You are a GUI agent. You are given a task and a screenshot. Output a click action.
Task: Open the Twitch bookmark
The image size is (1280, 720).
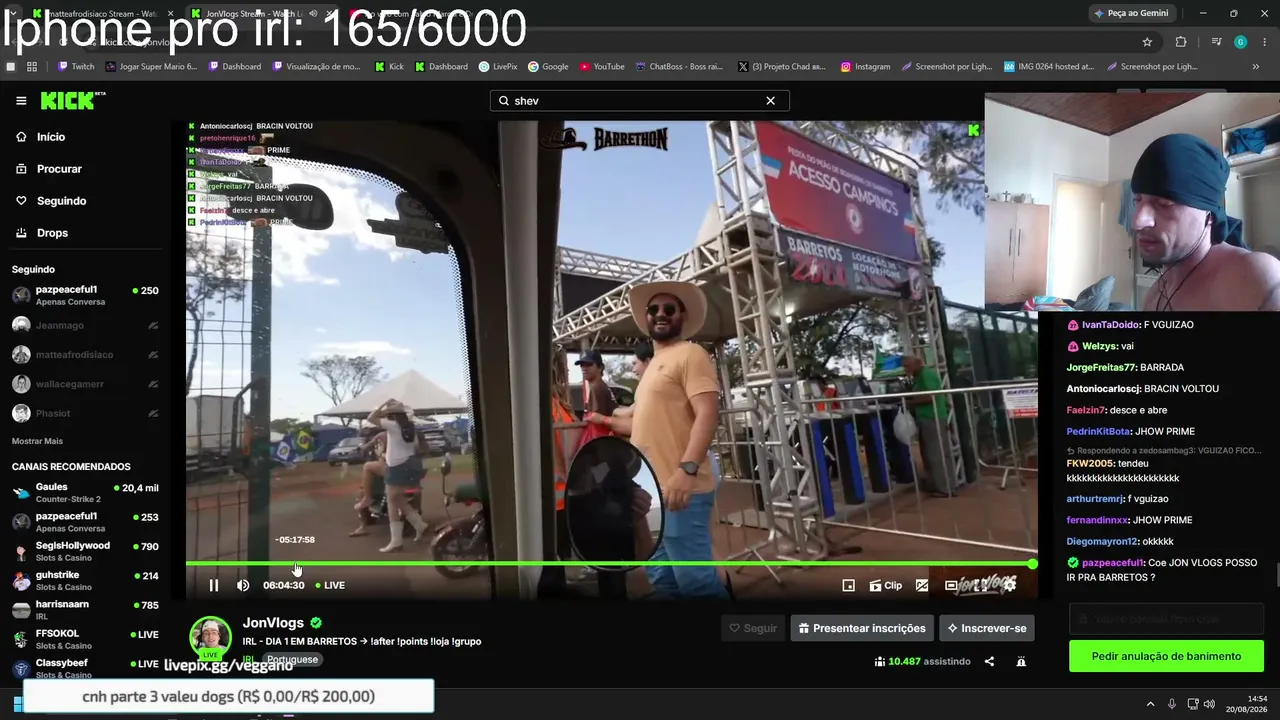[76, 67]
